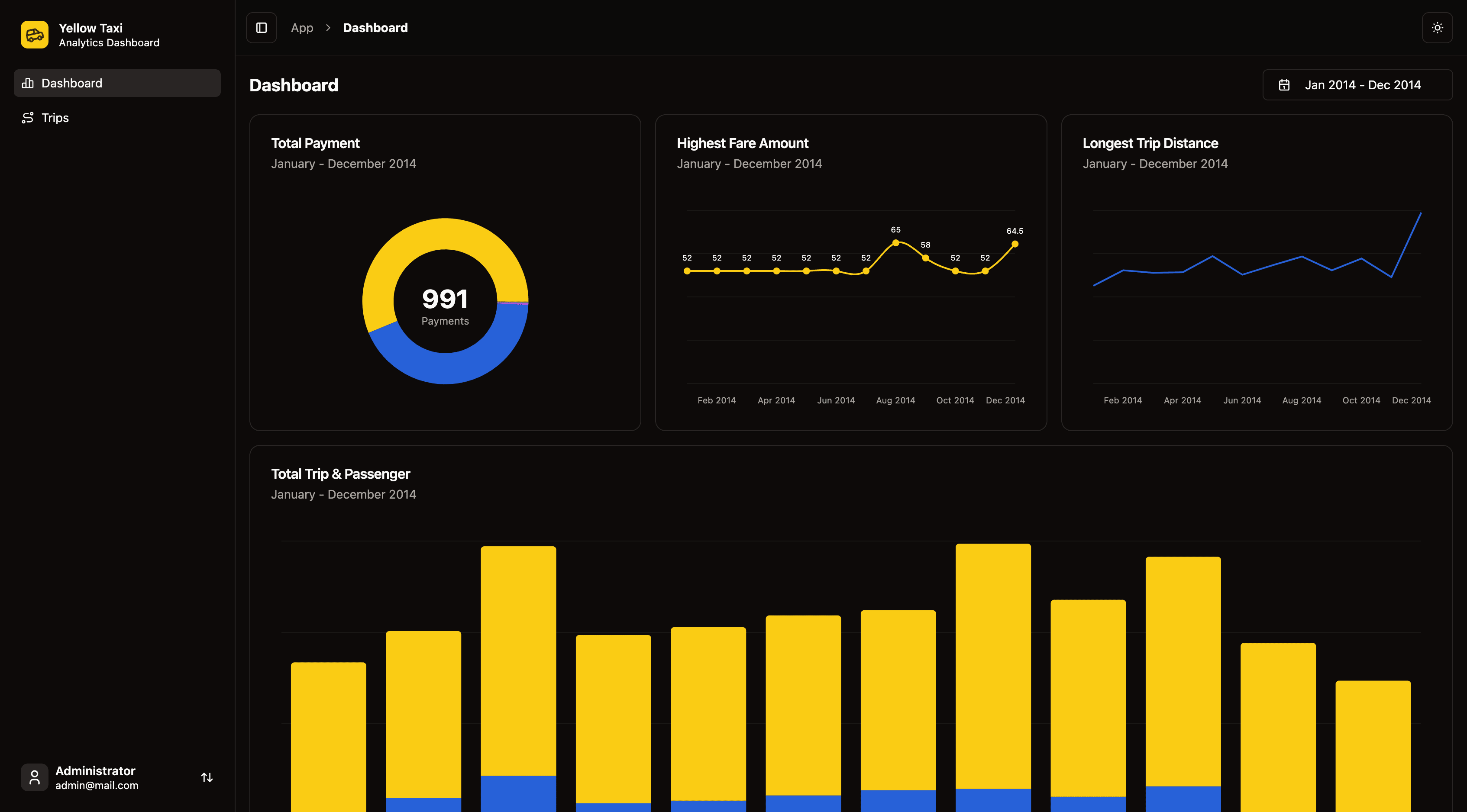Open the Jan 2014 - Dec 2014 date picker

pos(1357,85)
